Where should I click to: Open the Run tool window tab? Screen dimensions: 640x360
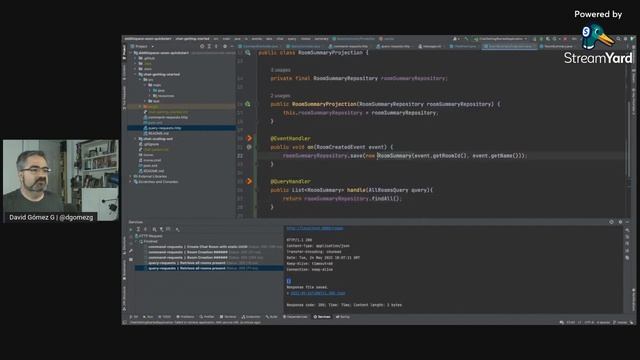coord(148,317)
